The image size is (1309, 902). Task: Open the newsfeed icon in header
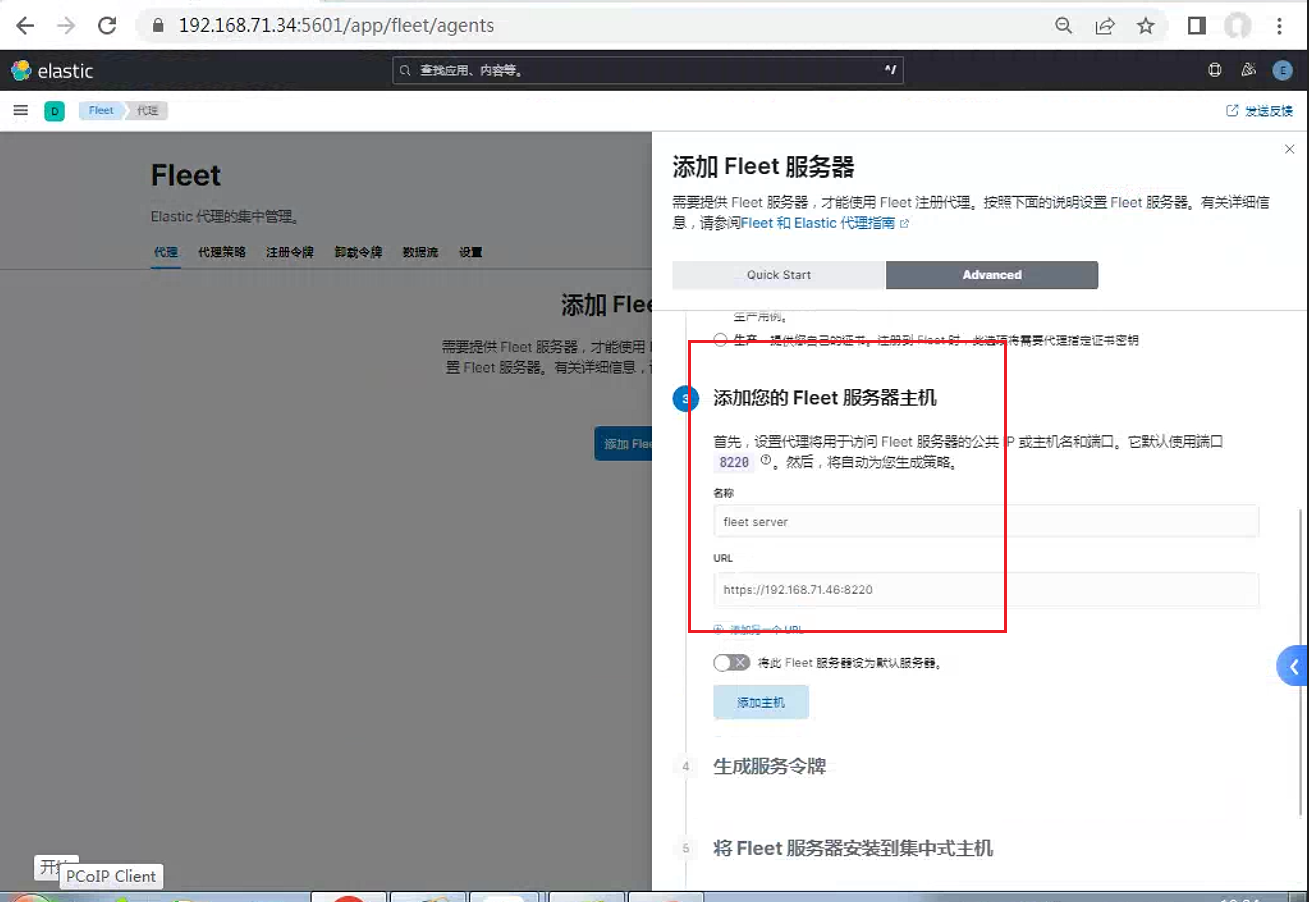(1248, 70)
